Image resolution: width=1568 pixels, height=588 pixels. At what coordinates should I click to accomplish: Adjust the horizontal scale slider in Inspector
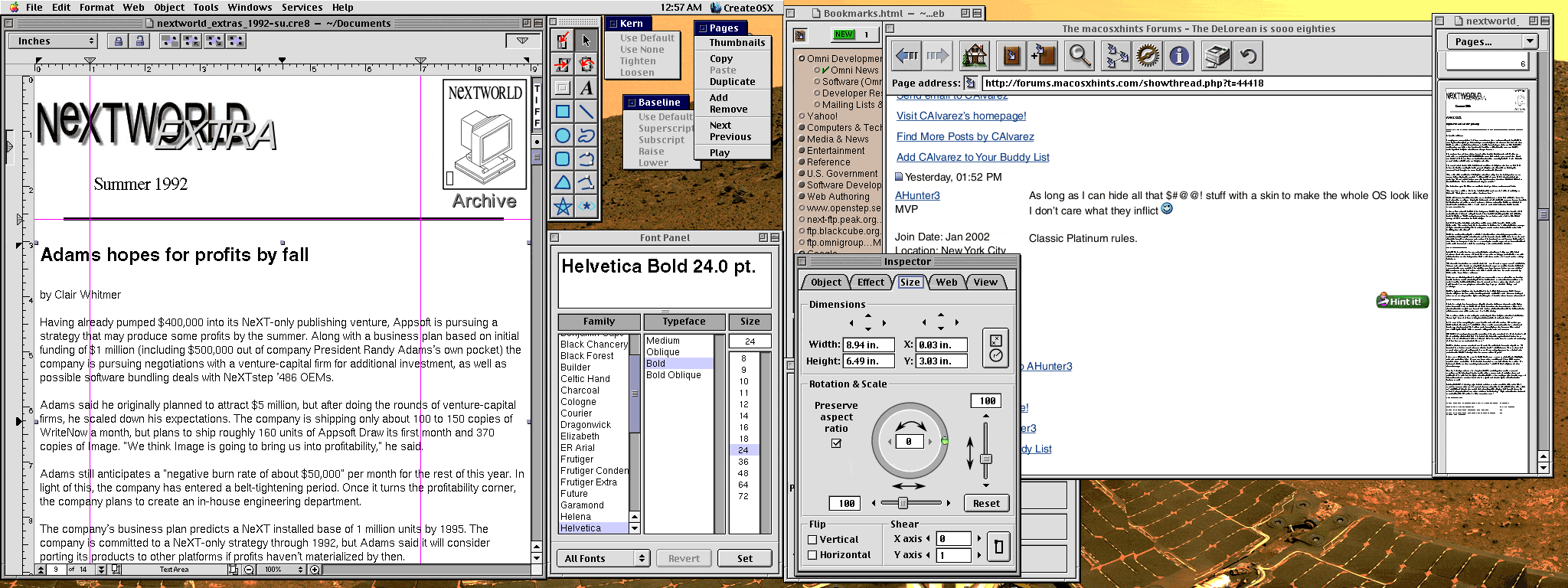click(x=903, y=503)
